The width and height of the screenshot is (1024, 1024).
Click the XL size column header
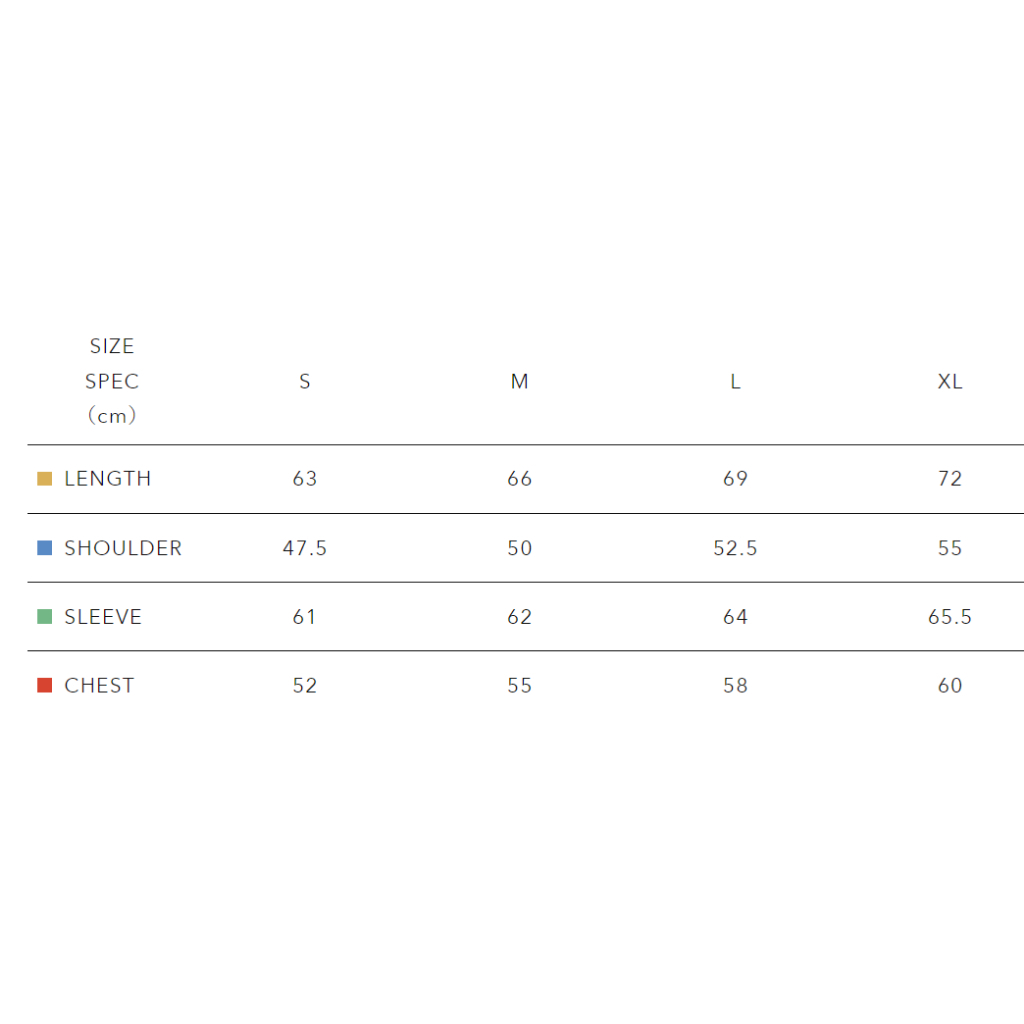tap(950, 382)
